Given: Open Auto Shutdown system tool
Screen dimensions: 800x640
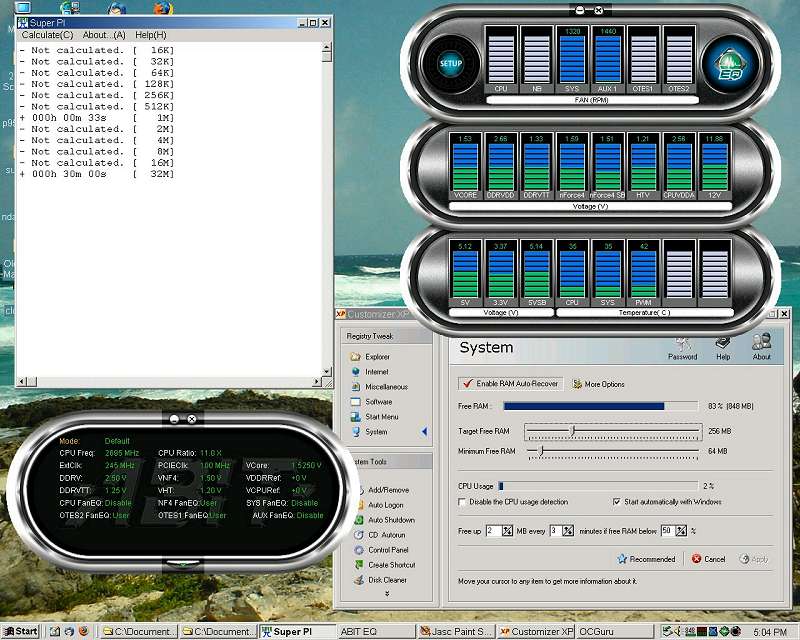Looking at the screenshot, I should (385, 520).
